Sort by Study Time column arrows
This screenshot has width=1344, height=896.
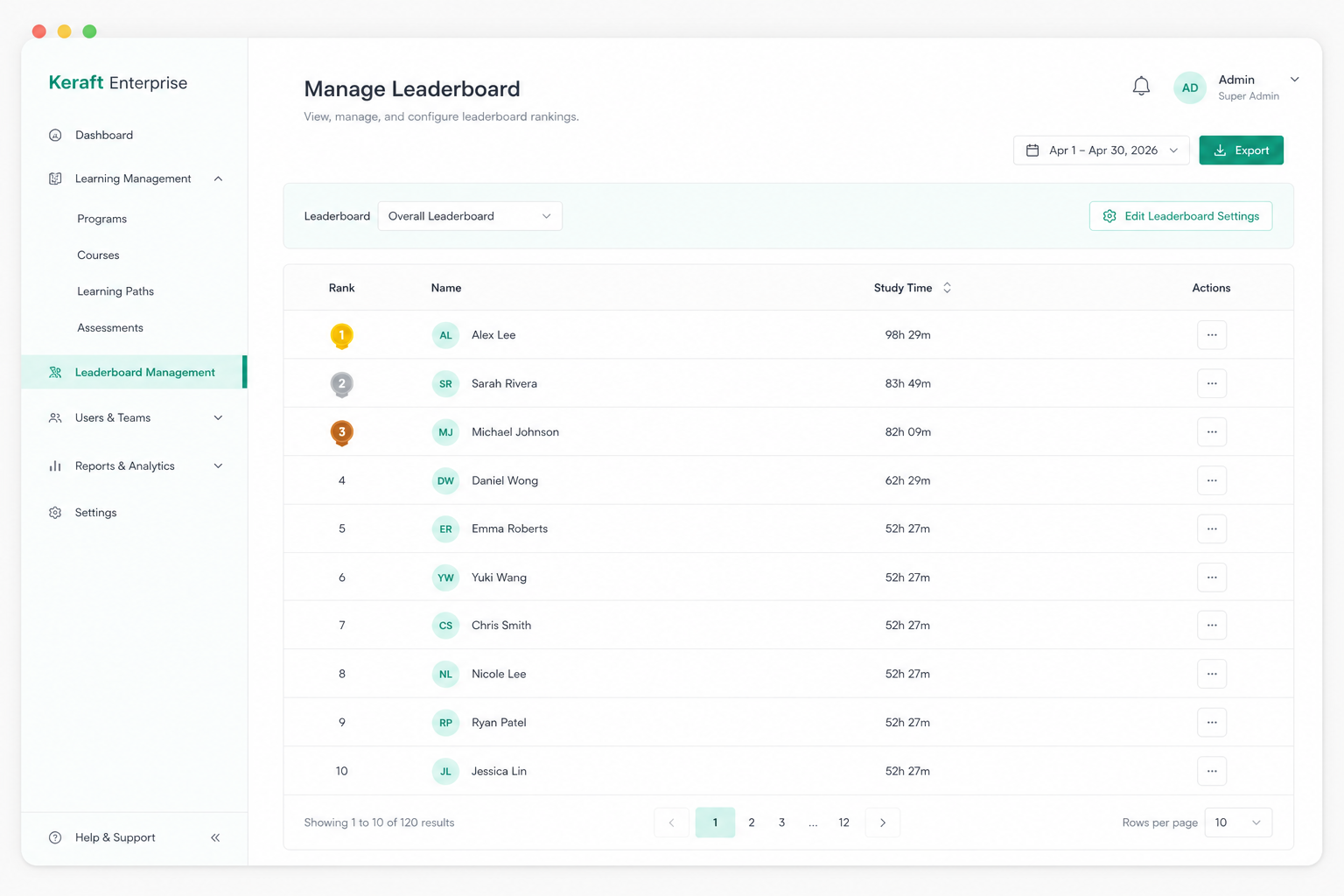pos(947,288)
